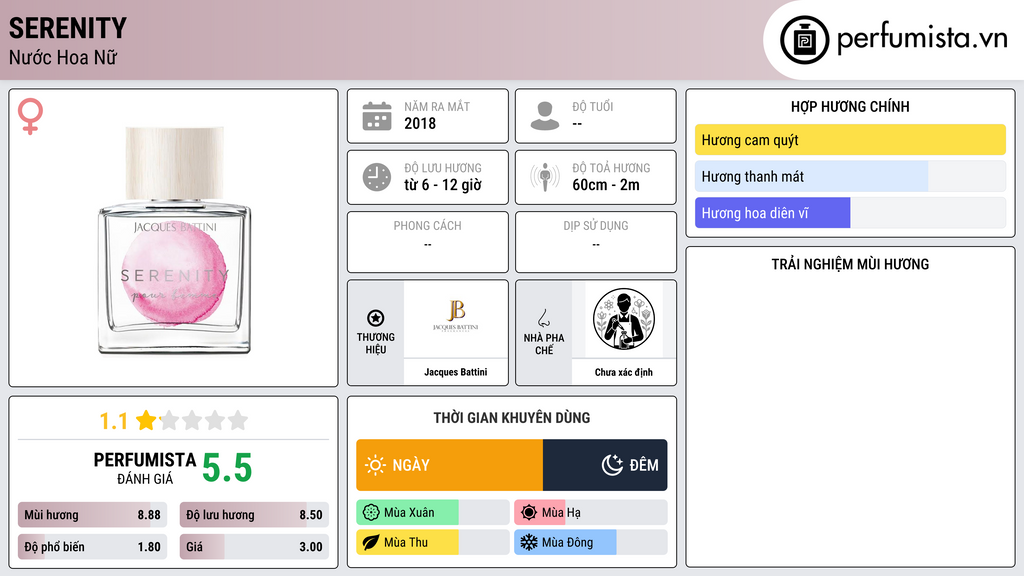Click the leaf icon for Mùa Thu

click(371, 542)
